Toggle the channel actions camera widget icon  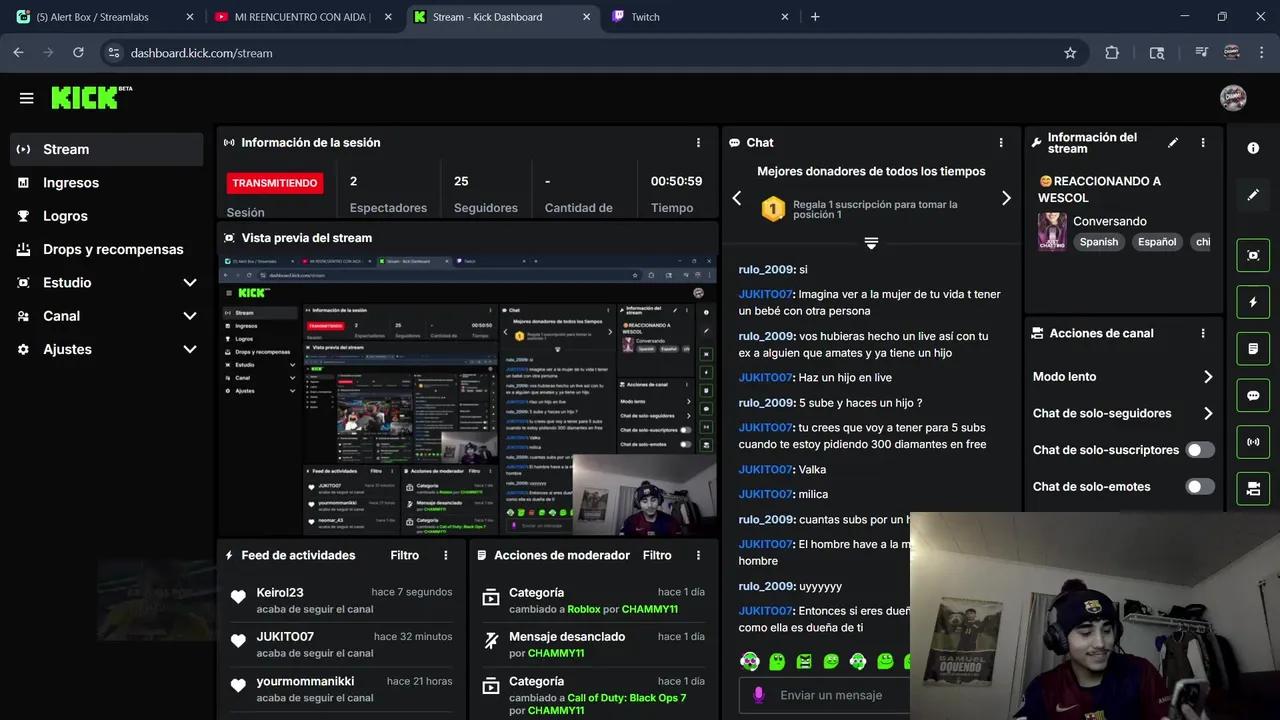[1253, 488]
